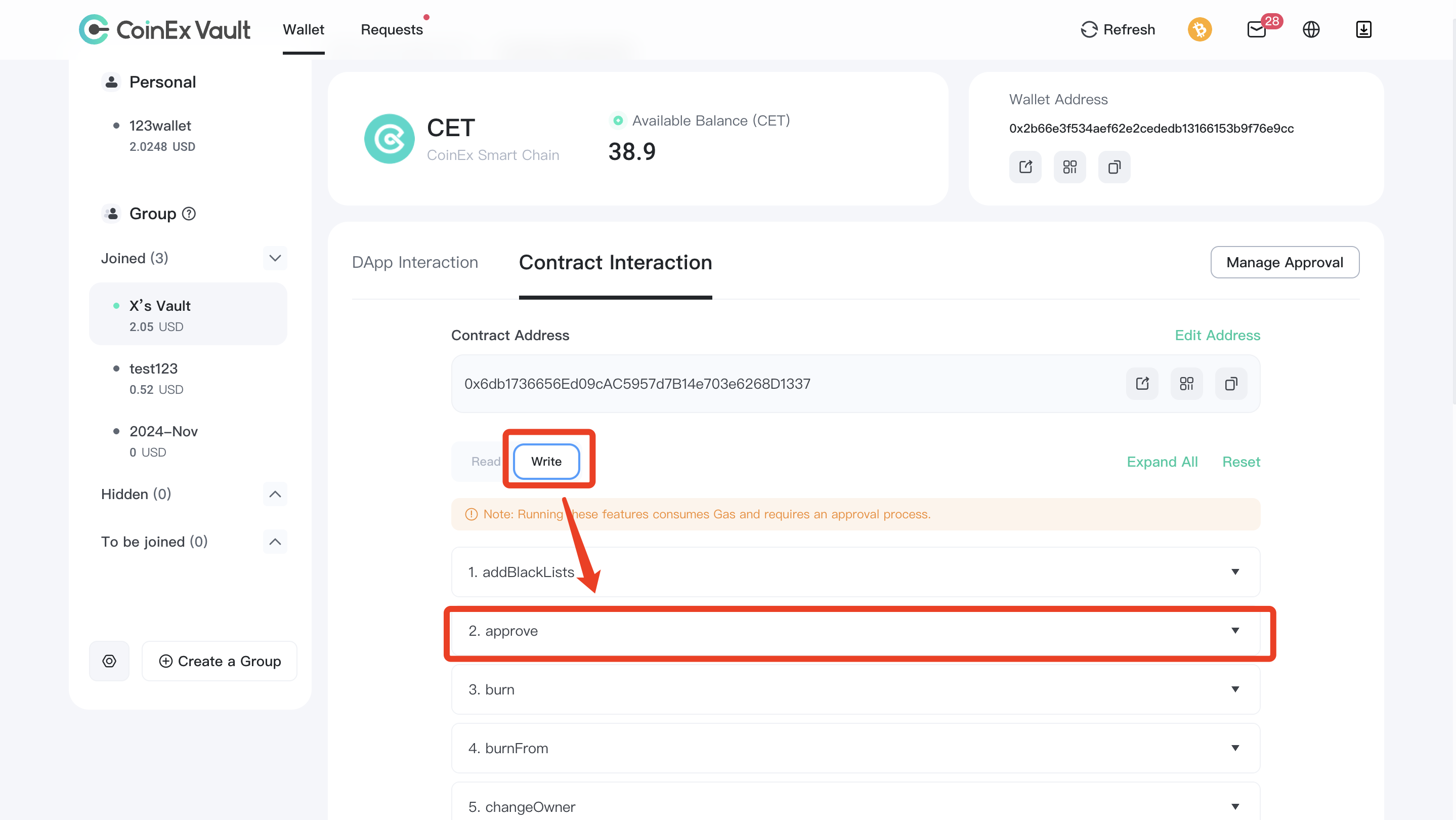Screen dimensions: 1456x820
Task: Click the wallet address text 0x2b66e3f5...
Action: pos(1151,129)
